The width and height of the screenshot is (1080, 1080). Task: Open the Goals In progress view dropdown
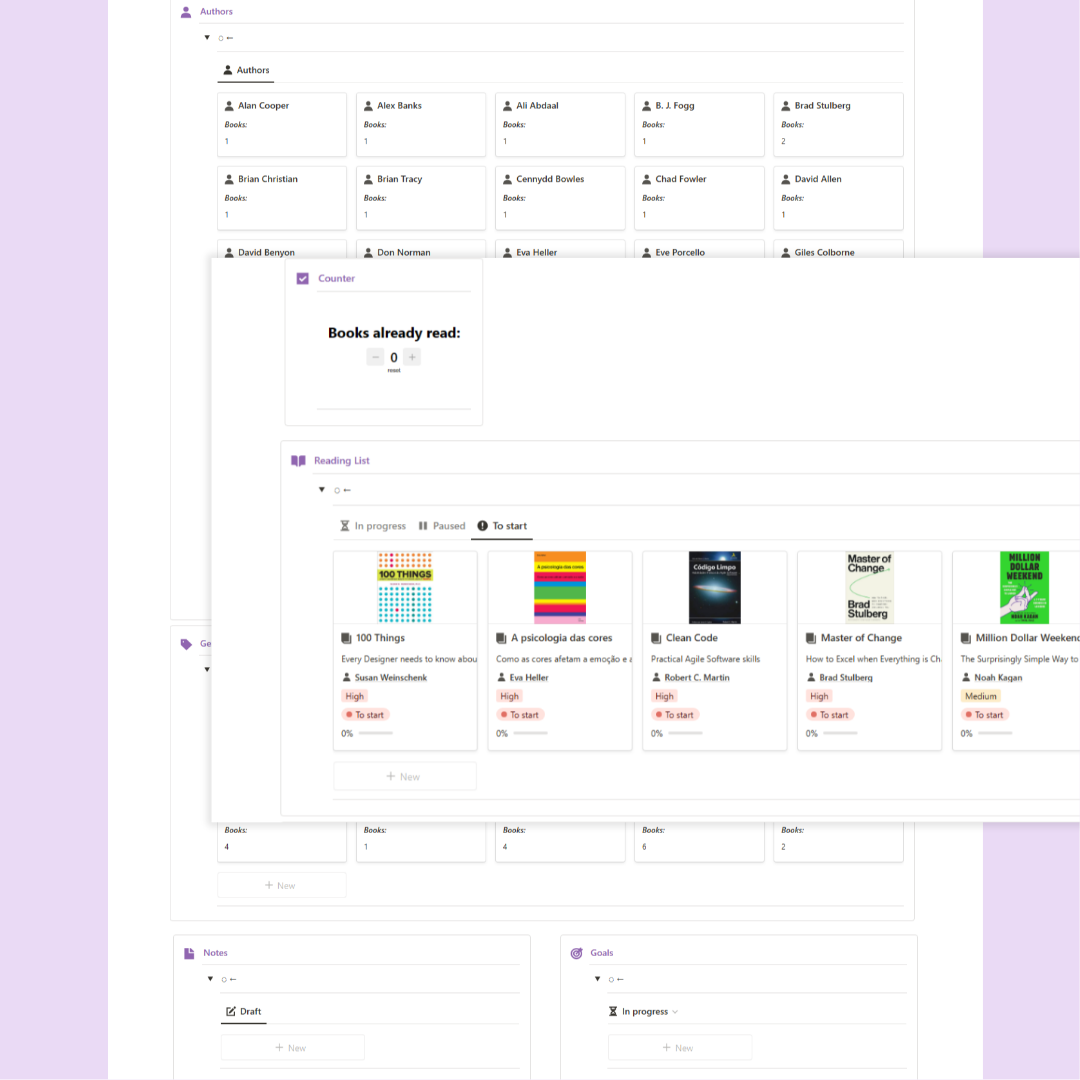pos(644,1012)
